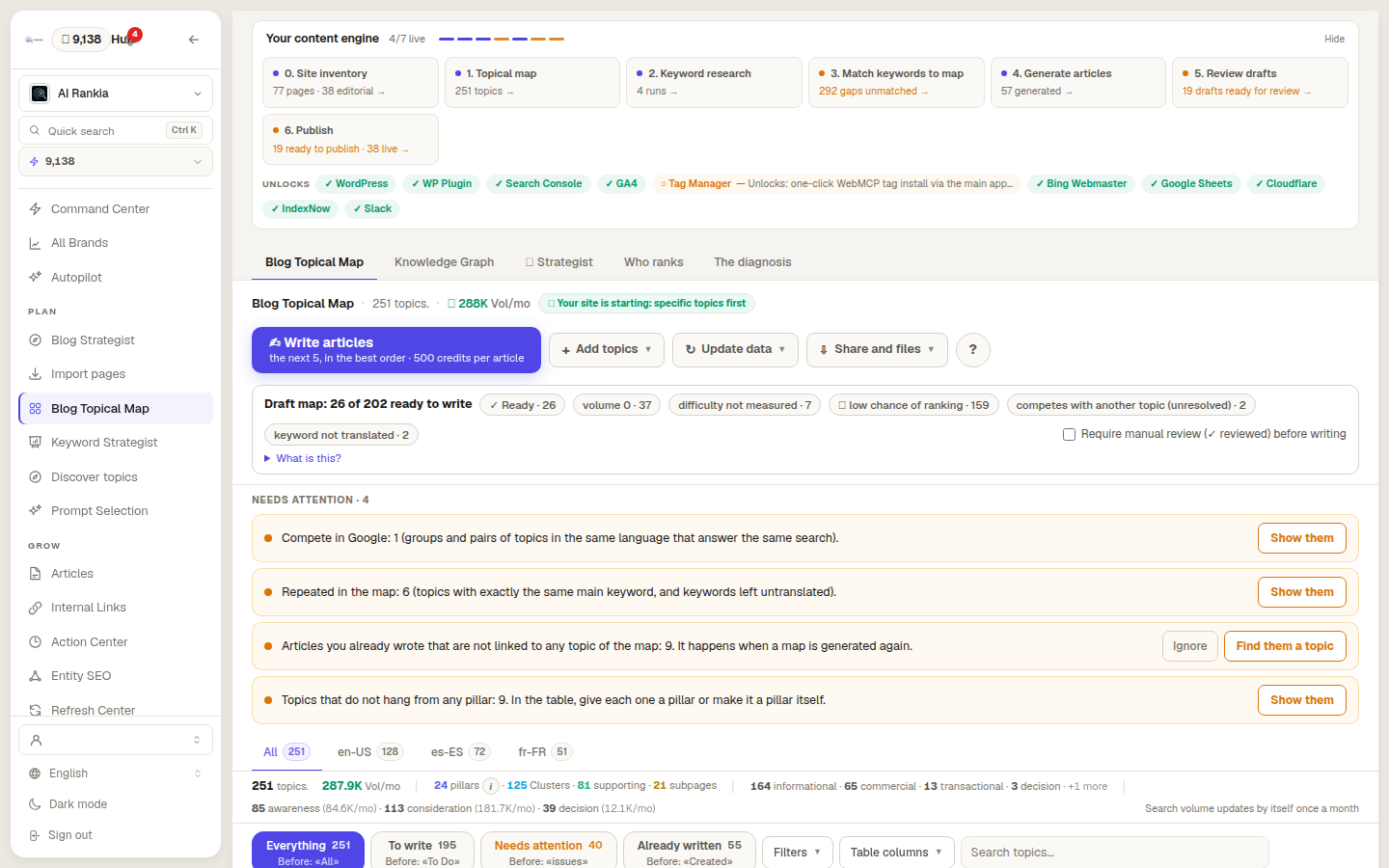
Task: Ignore the unlinked articles warning
Action: point(1189,646)
